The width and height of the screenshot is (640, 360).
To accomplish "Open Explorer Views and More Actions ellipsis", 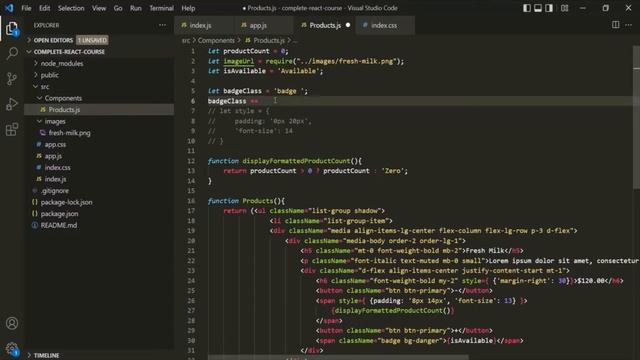I will coord(162,25).
